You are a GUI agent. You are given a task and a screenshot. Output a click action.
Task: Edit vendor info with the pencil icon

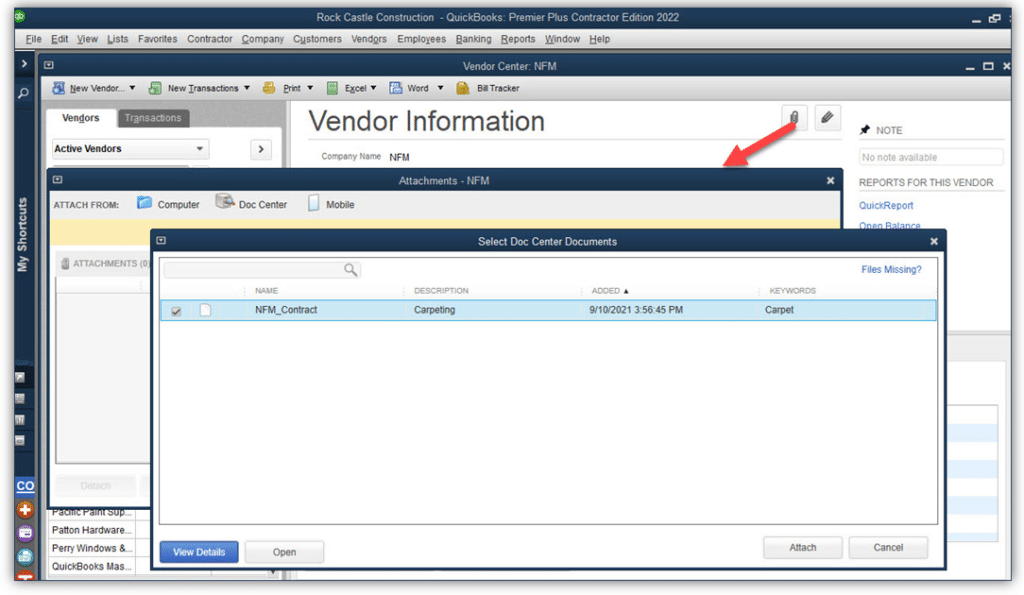point(827,117)
